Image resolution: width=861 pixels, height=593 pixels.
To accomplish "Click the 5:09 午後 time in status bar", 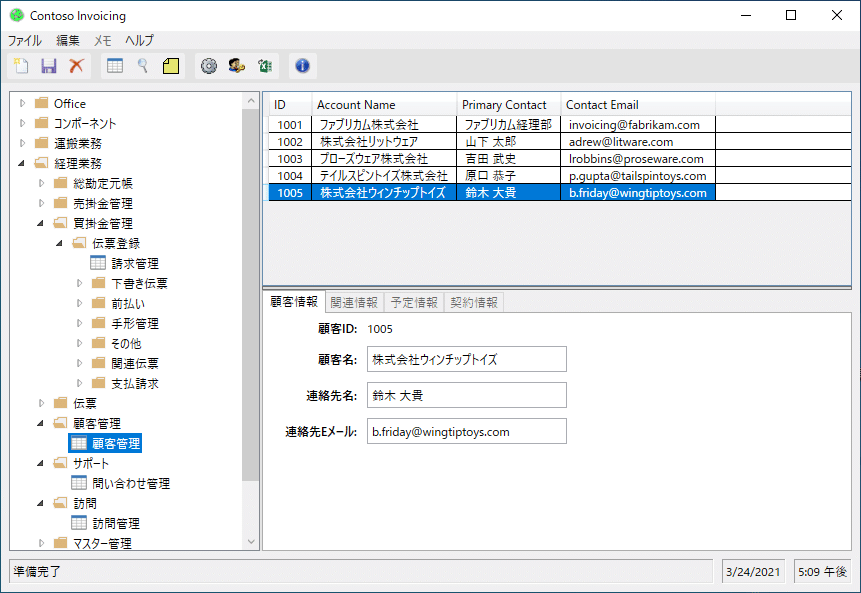I will click(x=822, y=572).
